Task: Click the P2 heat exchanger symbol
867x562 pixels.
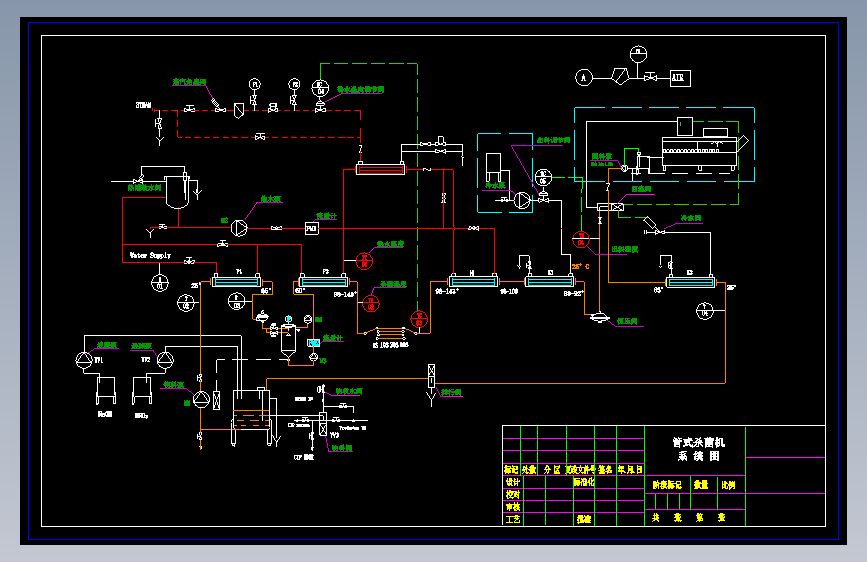Action: (323, 281)
